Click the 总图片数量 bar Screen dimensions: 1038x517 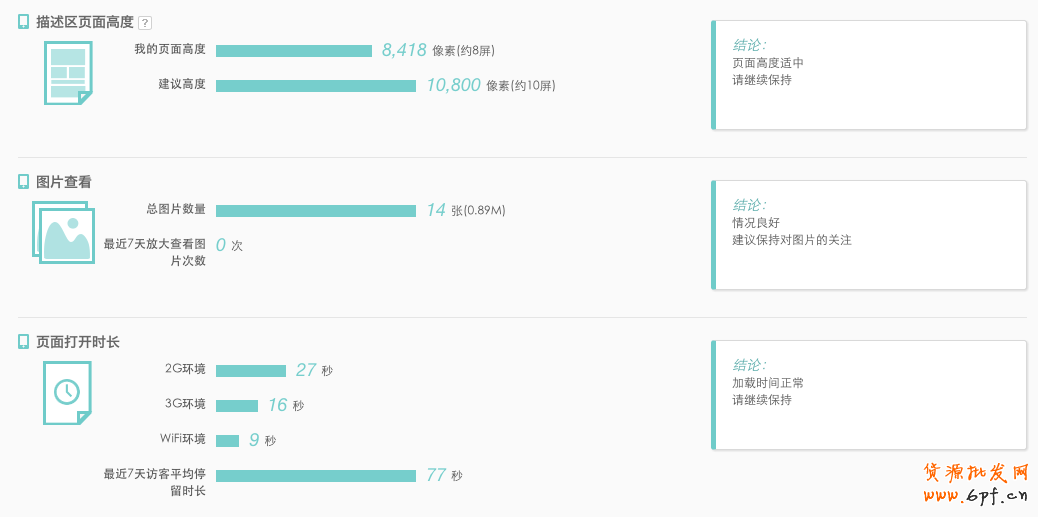316,211
